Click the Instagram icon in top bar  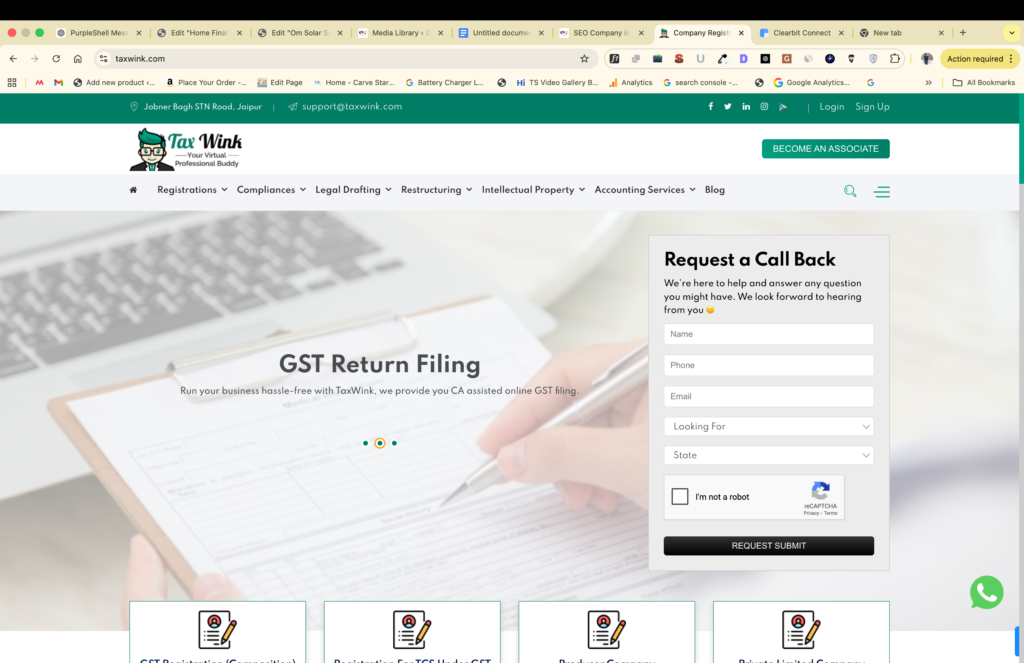(764, 107)
